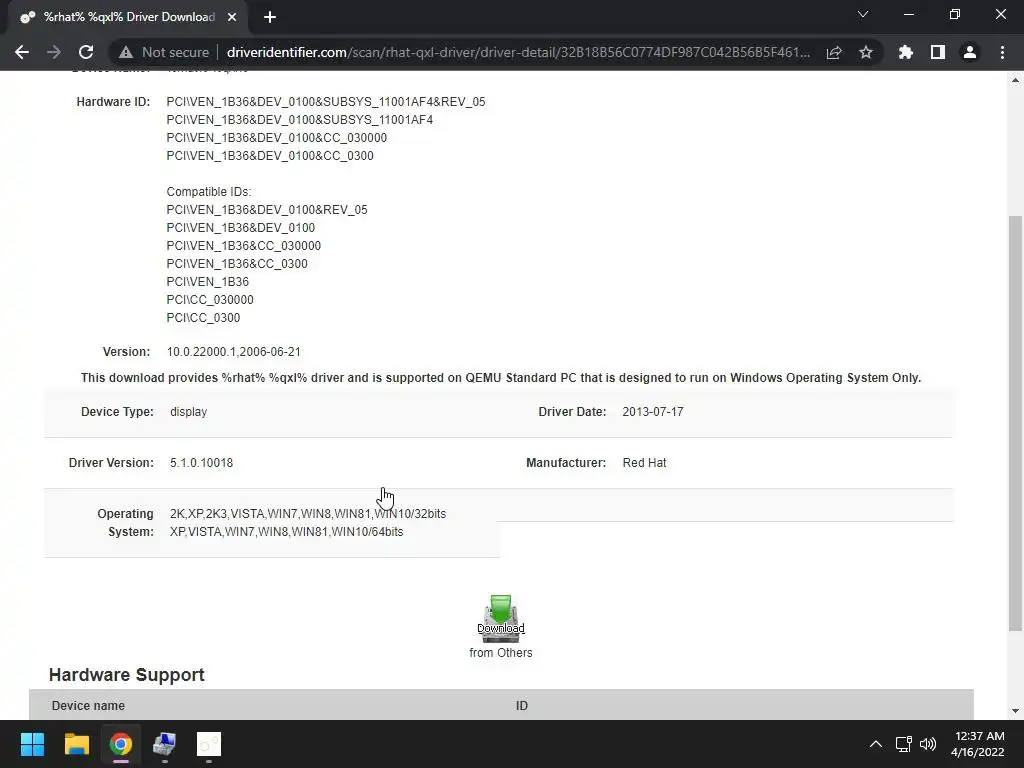Open the Chrome profile icon
This screenshot has width=1024, height=768.
[x=970, y=52]
